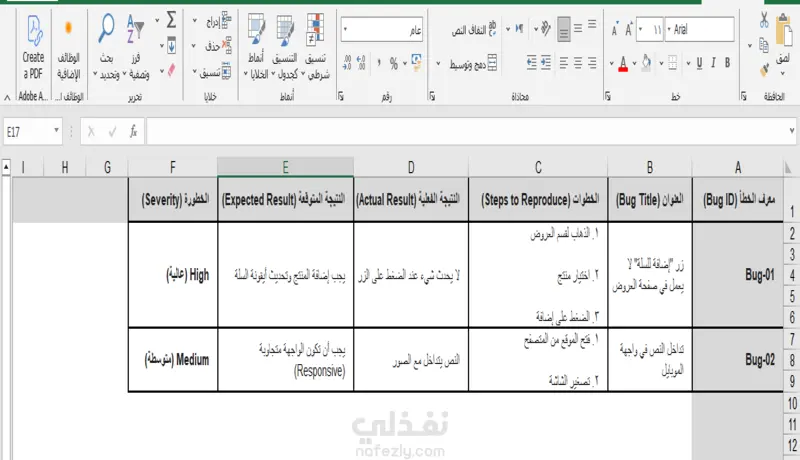
Task: Click the Cut scissors icon
Action: (x=764, y=20)
